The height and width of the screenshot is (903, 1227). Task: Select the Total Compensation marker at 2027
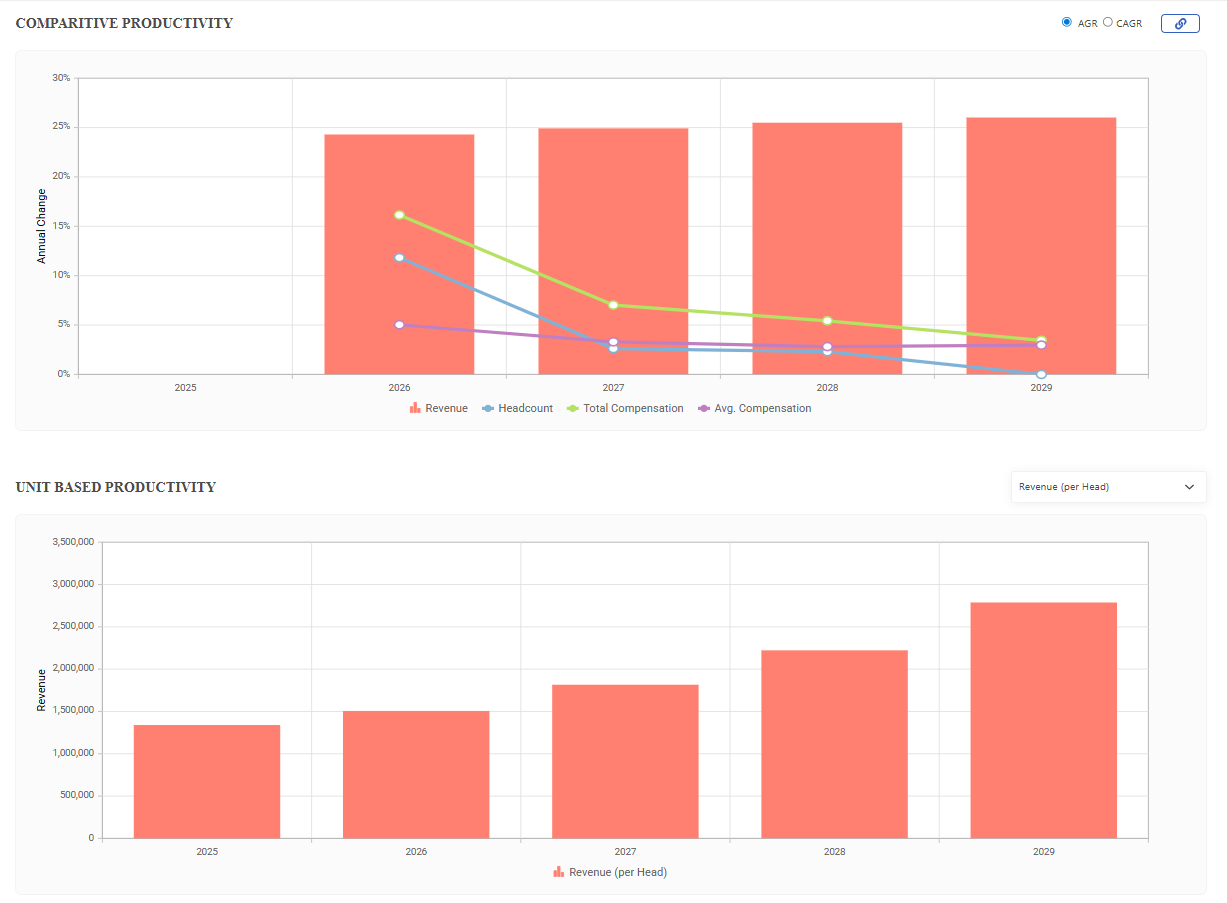(x=613, y=305)
